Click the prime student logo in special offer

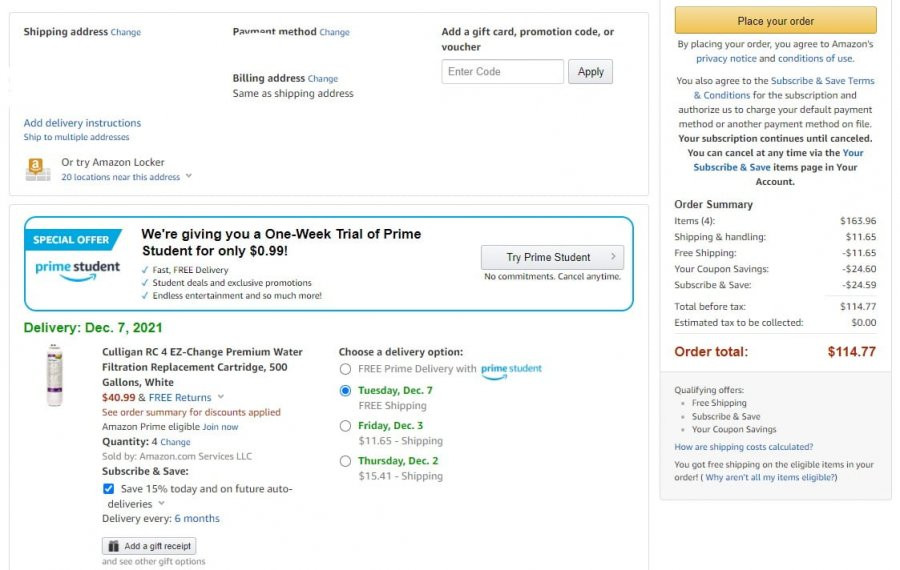[77, 270]
